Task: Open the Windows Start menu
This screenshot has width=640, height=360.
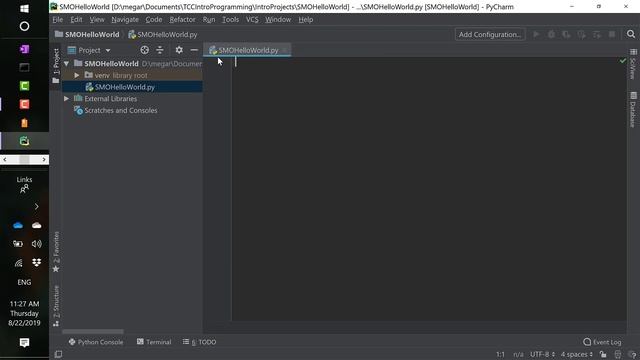Action: click(x=24, y=9)
